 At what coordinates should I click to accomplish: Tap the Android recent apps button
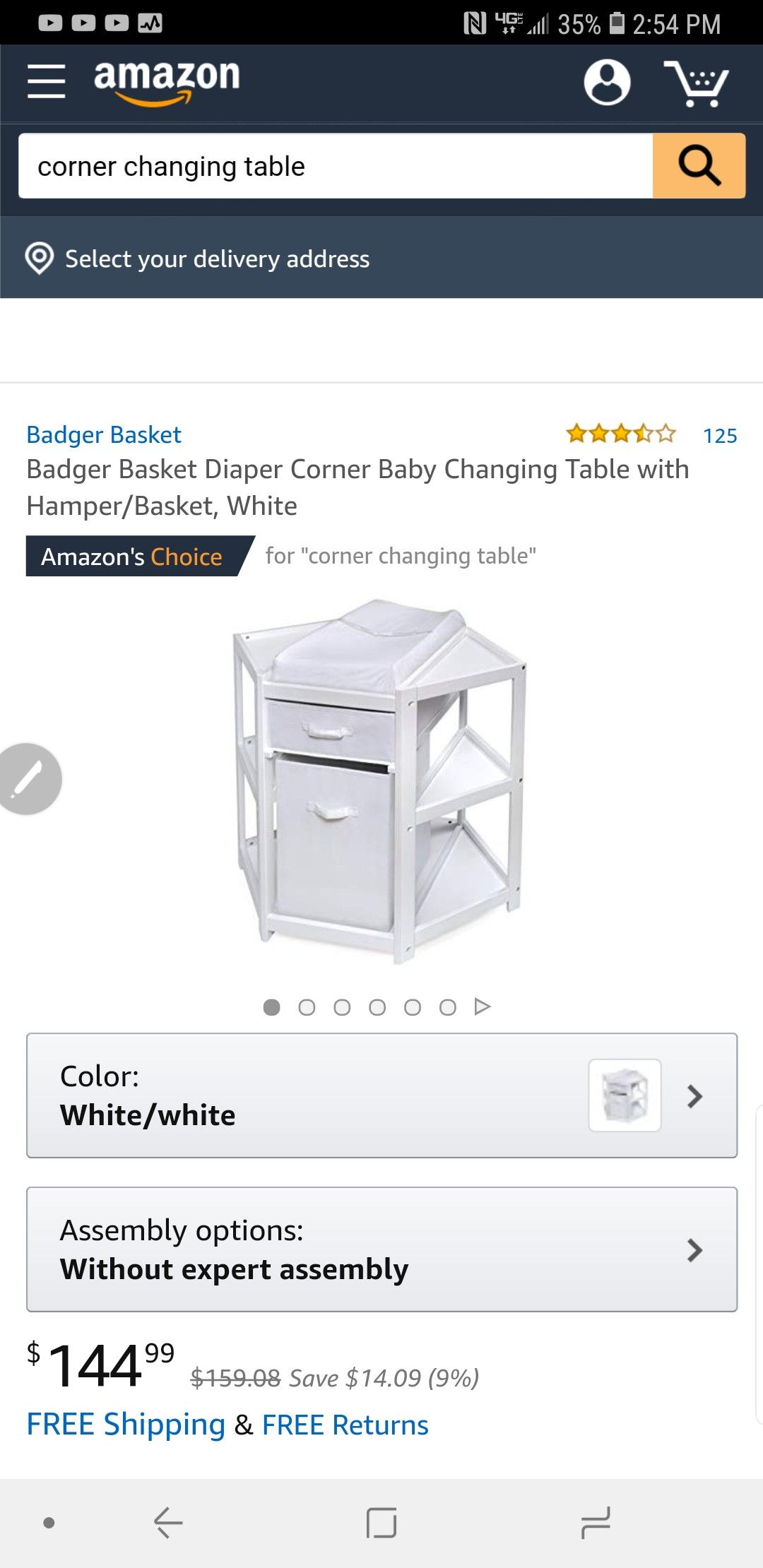click(595, 1522)
